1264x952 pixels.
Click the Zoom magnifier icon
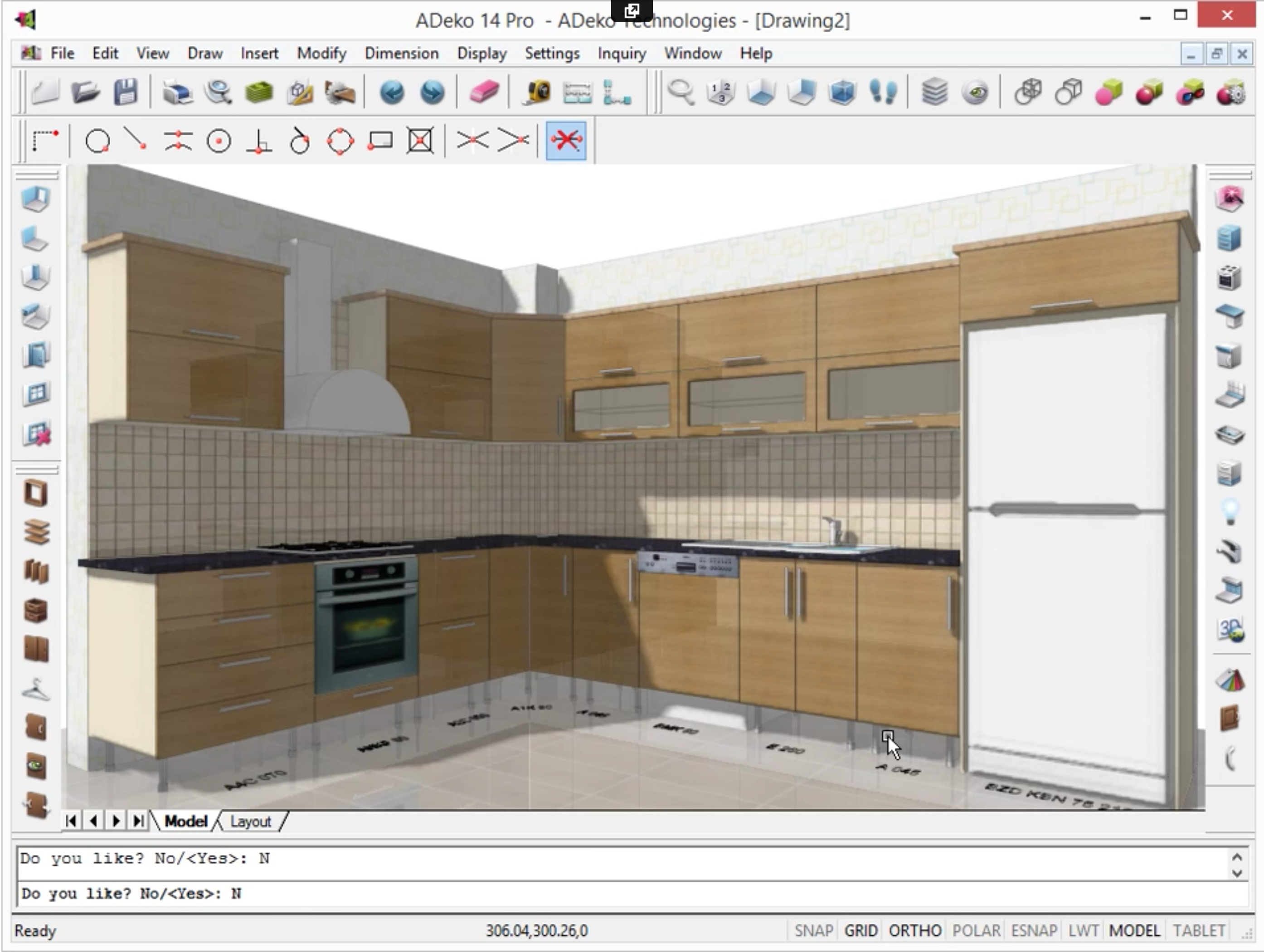[681, 92]
